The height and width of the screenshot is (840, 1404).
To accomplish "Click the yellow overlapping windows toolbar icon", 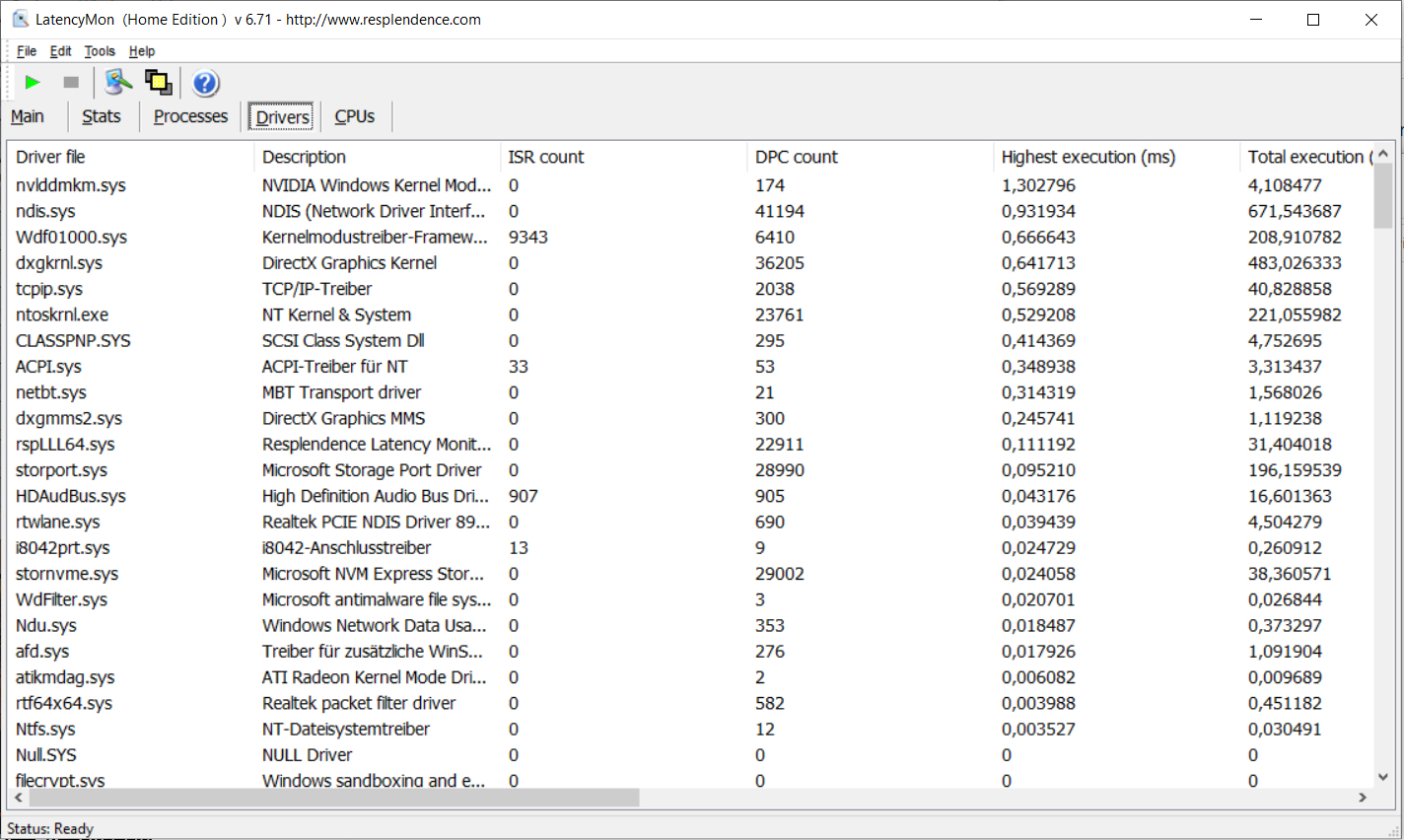I will [159, 83].
